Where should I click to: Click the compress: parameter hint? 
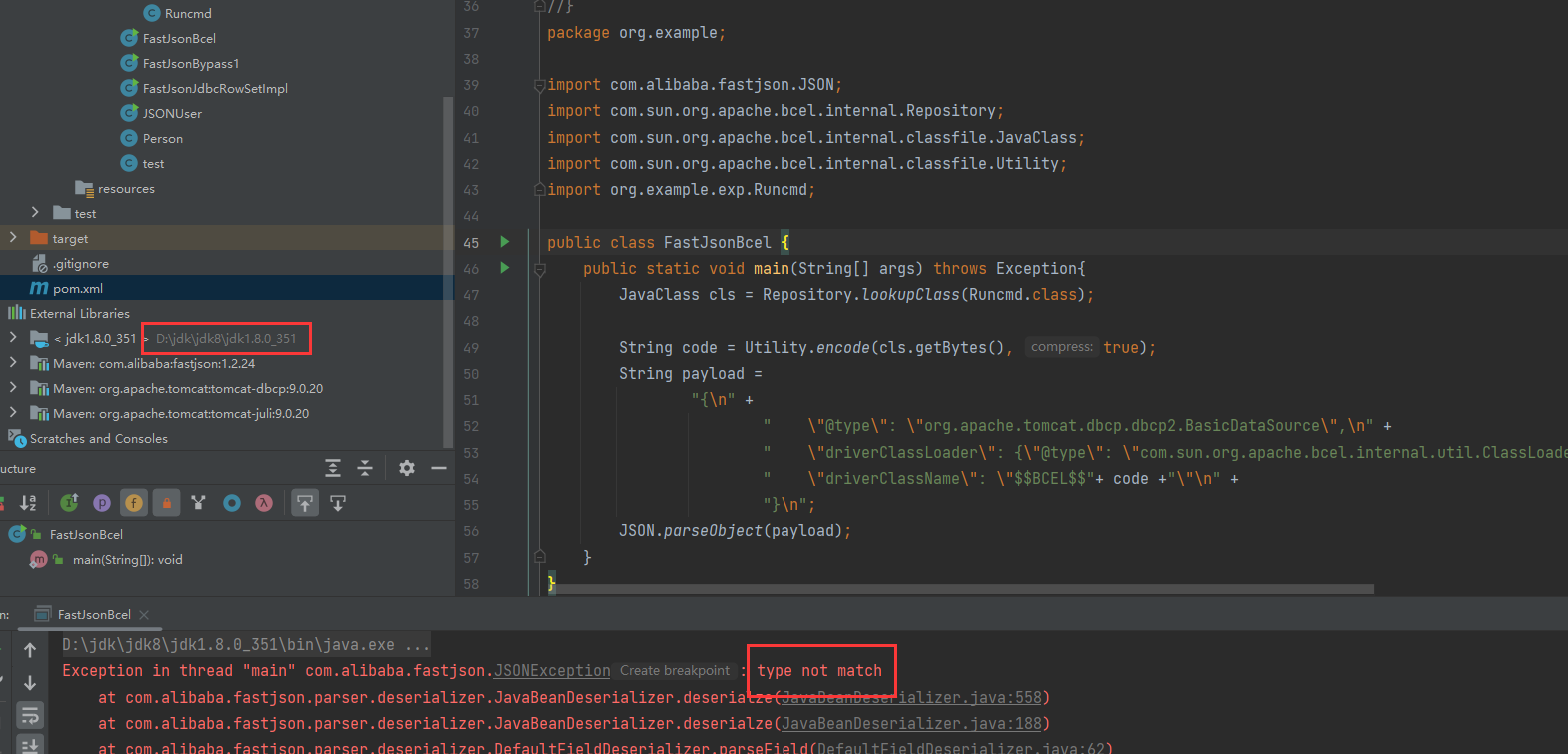[x=1062, y=347]
